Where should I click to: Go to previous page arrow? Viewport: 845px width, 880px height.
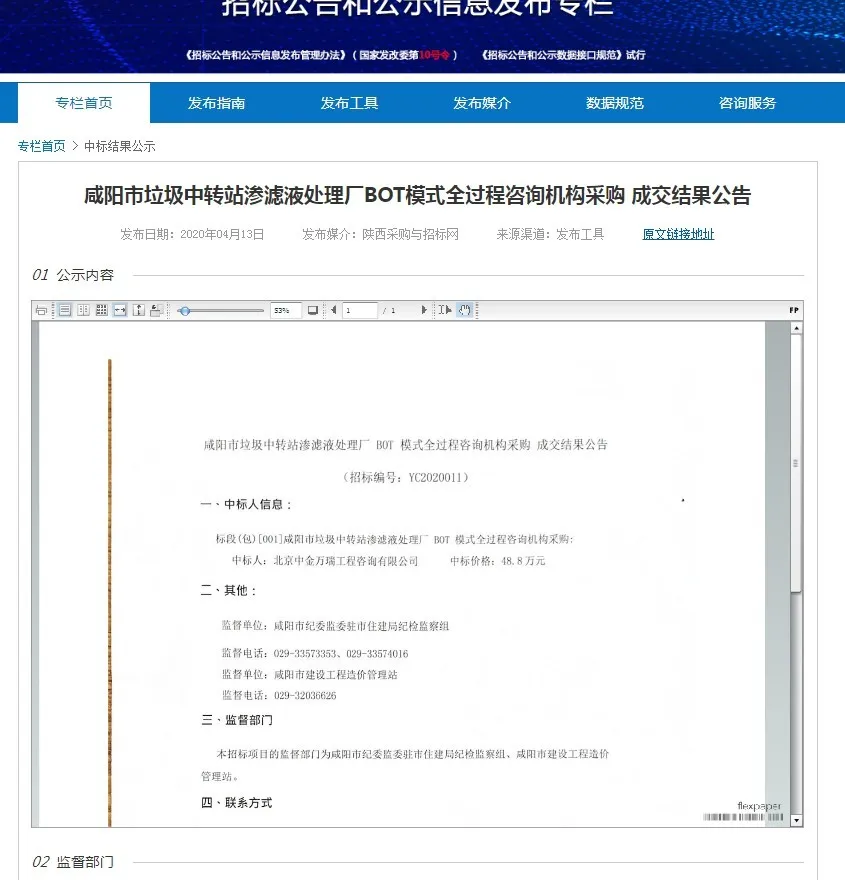pyautogui.click(x=334, y=311)
